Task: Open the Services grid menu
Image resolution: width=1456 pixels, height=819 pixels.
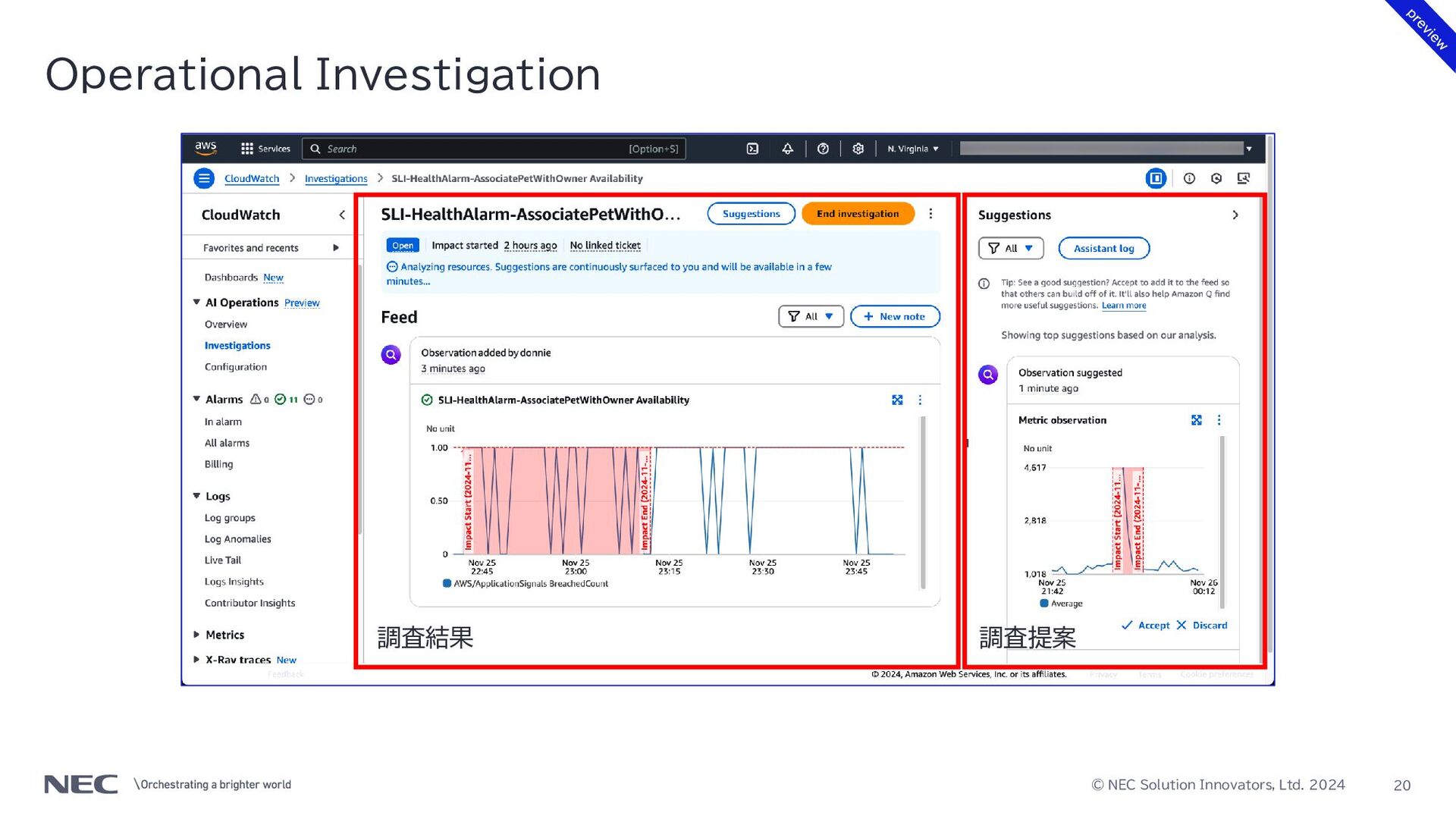Action: click(x=265, y=149)
